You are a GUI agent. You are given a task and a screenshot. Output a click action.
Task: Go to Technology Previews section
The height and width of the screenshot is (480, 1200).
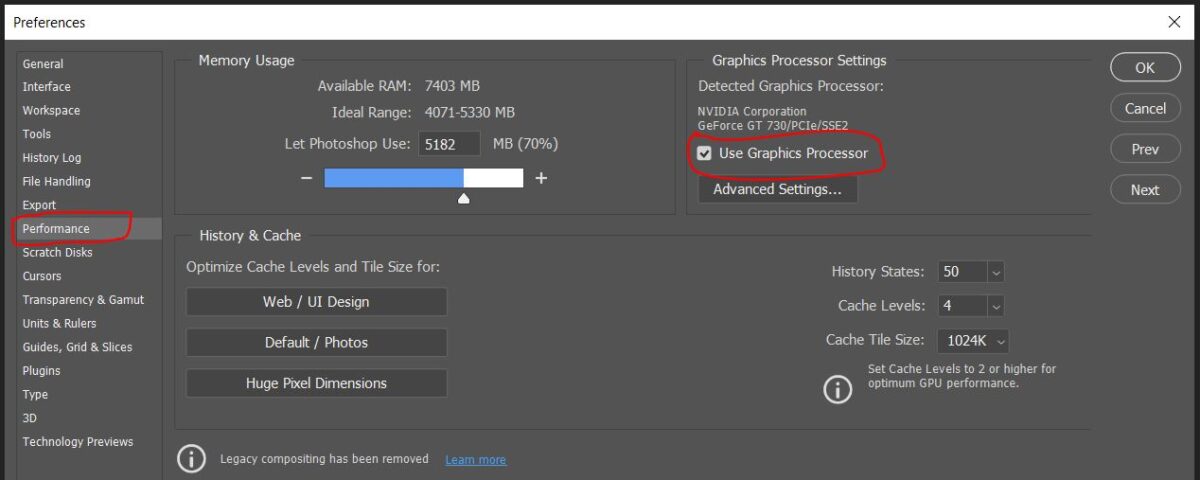point(77,442)
